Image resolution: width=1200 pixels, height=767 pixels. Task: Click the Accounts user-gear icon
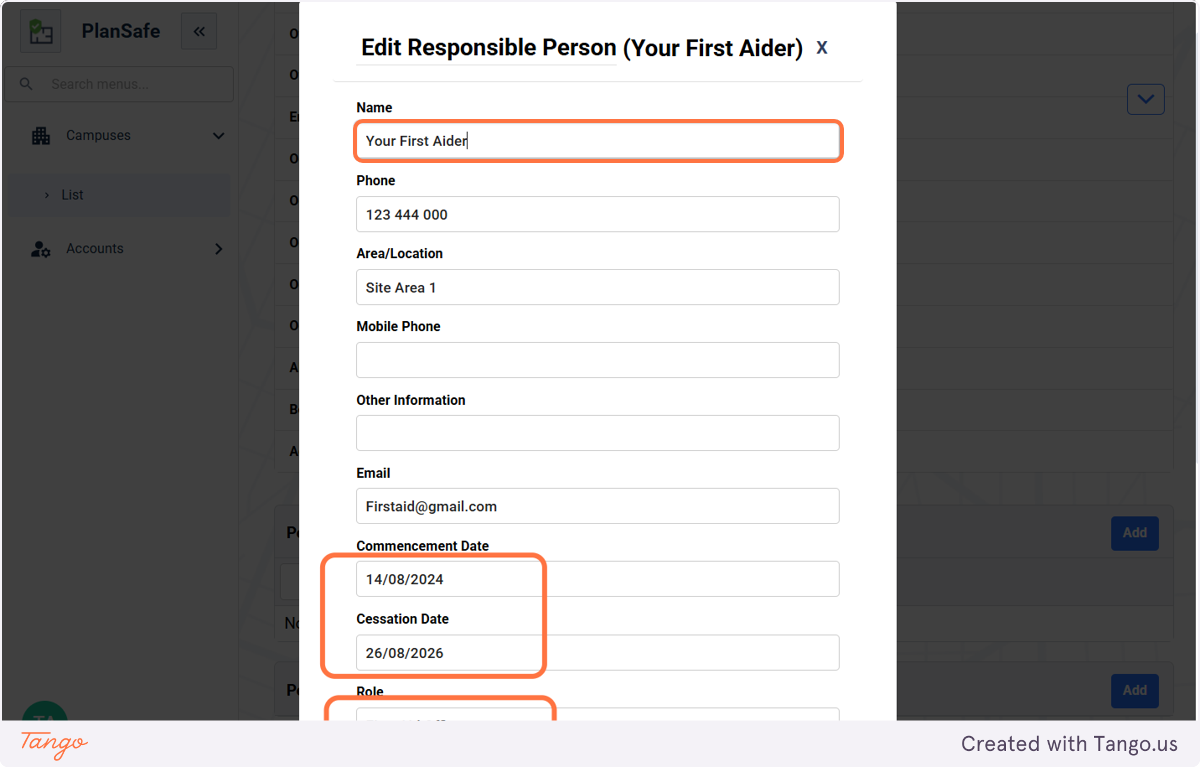(x=41, y=249)
